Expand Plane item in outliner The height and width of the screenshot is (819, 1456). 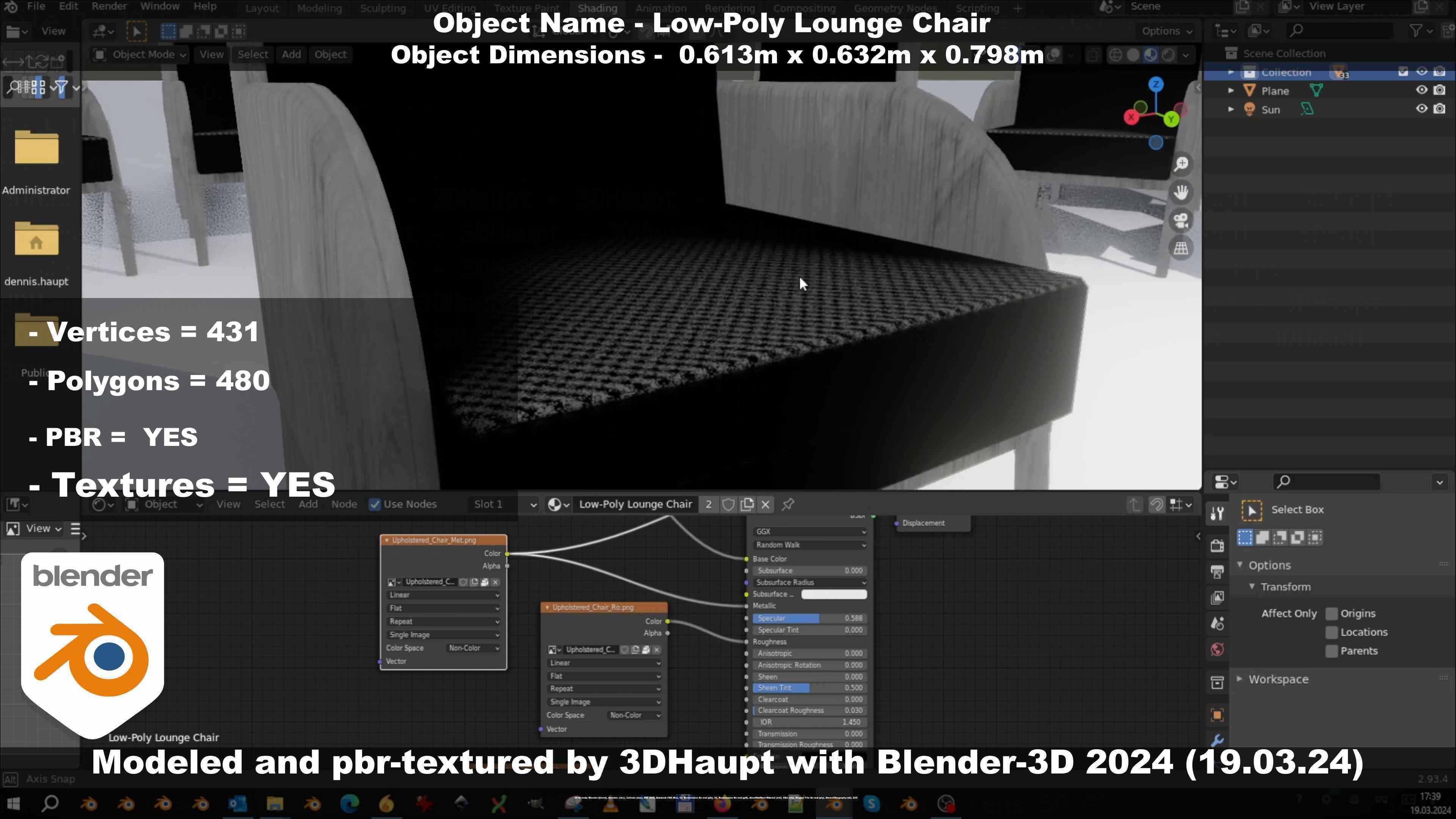1231,91
